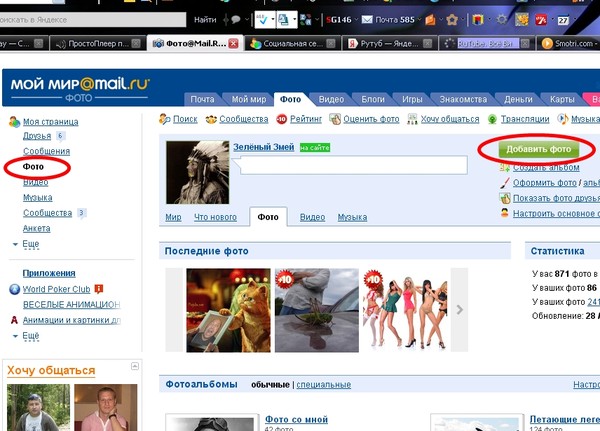Click the green Добавить фото button

click(538, 149)
